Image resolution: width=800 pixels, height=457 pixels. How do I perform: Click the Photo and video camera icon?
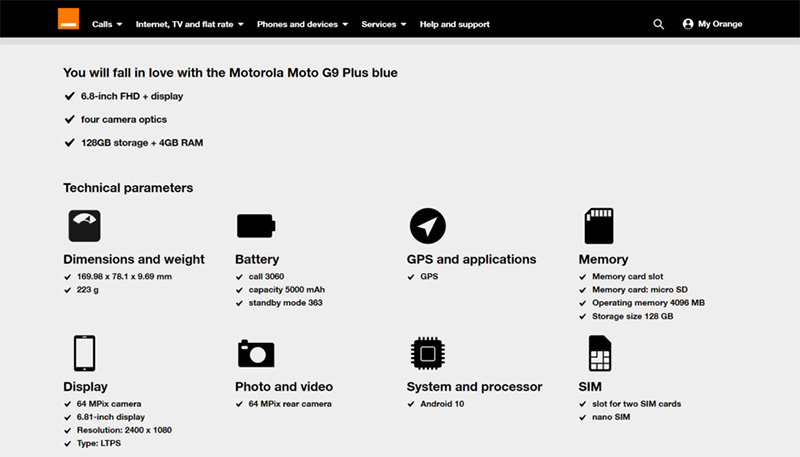255,353
